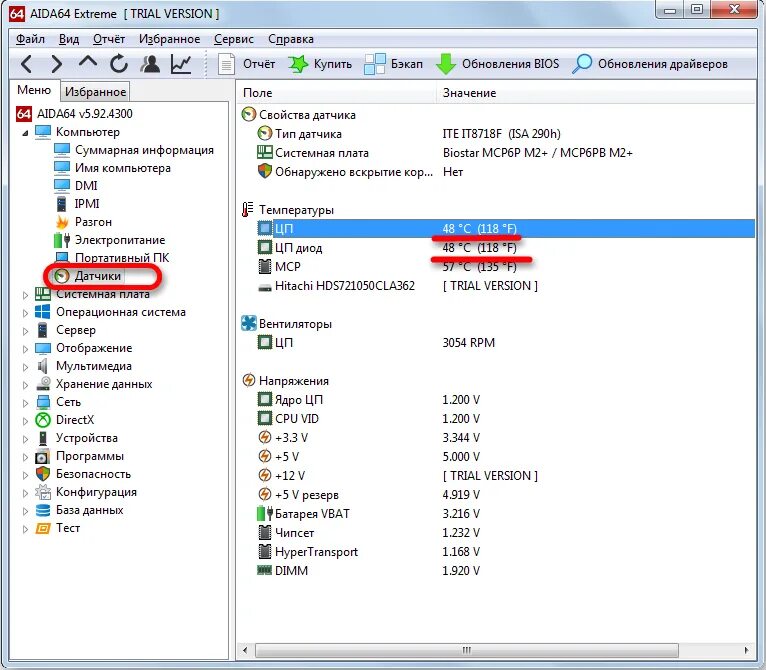Expand the Сервер tree node
Screen dimensions: 766x670
(25, 331)
